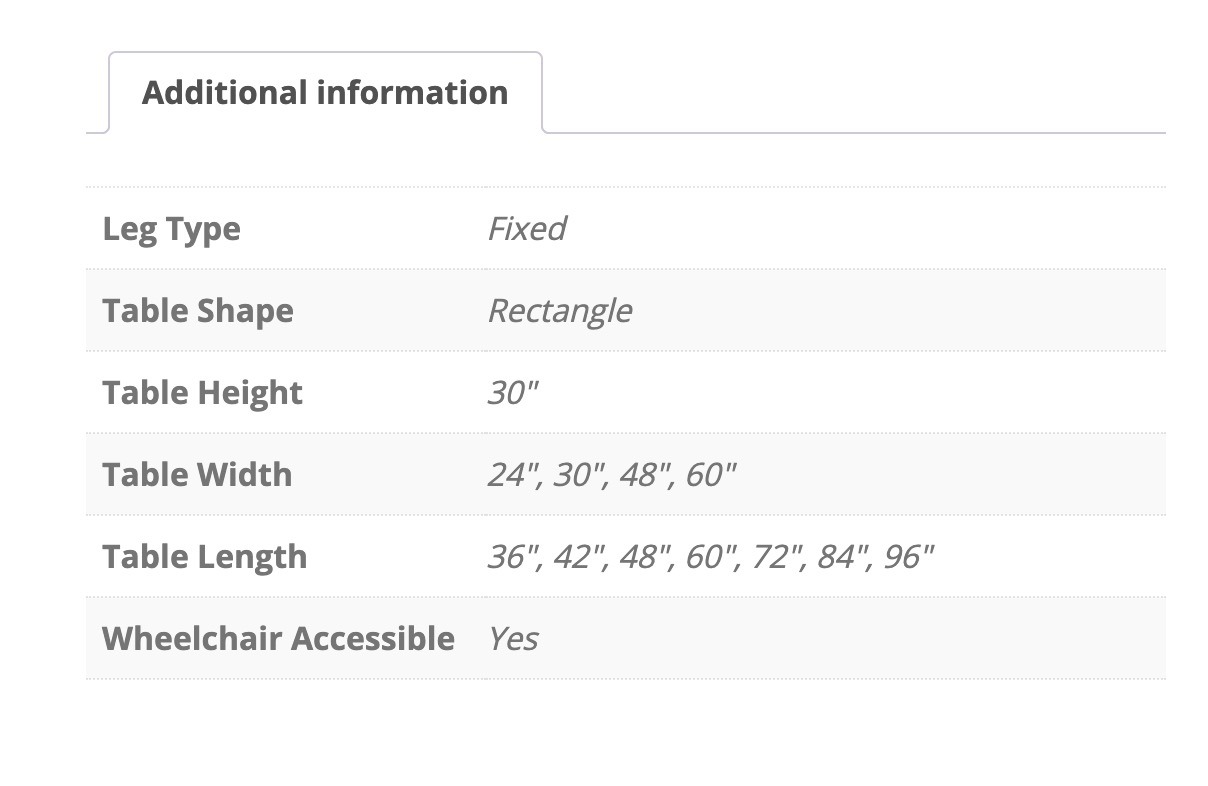Click 48" in the Table Width row
Viewport: 1208px width, 786px height.
pyautogui.click(x=645, y=474)
